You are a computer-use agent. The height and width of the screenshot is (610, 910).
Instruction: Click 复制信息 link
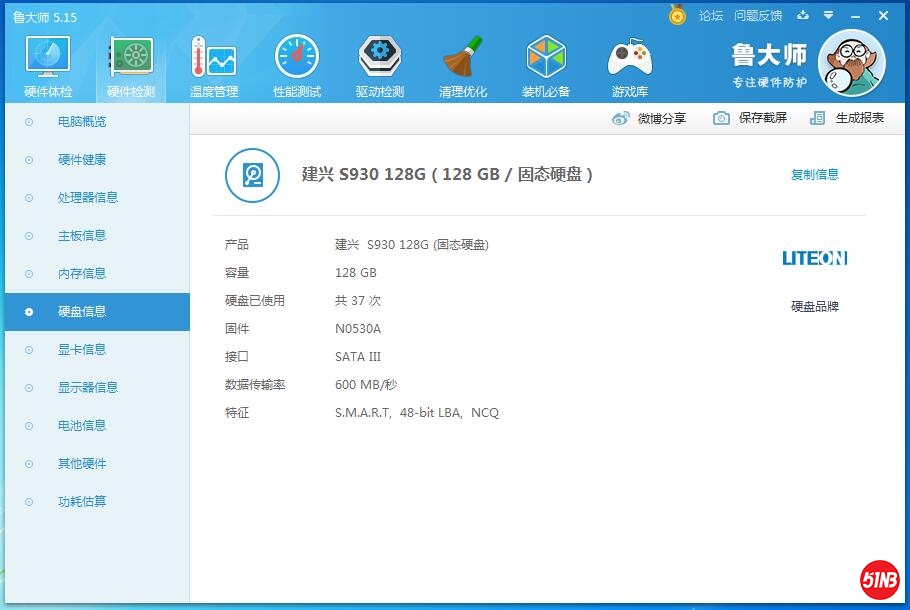(814, 175)
